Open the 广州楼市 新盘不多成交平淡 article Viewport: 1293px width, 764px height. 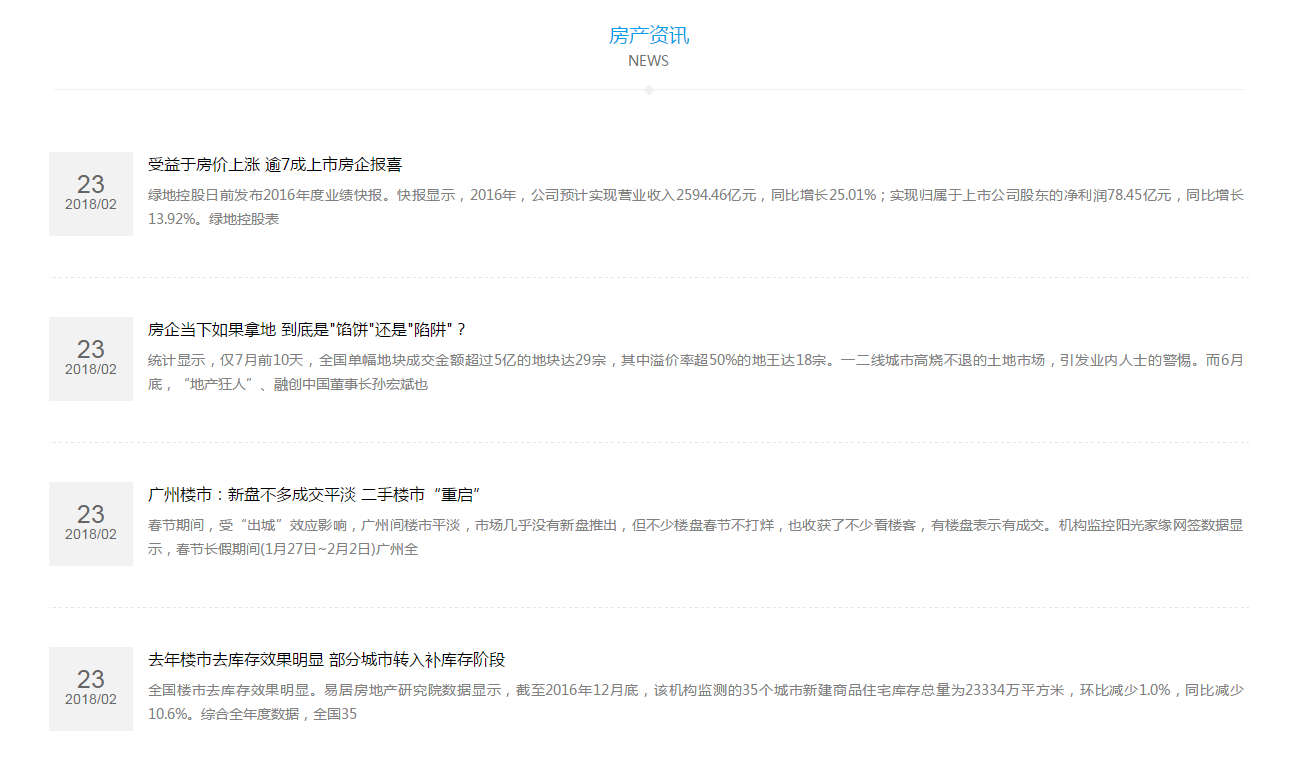[x=315, y=495]
